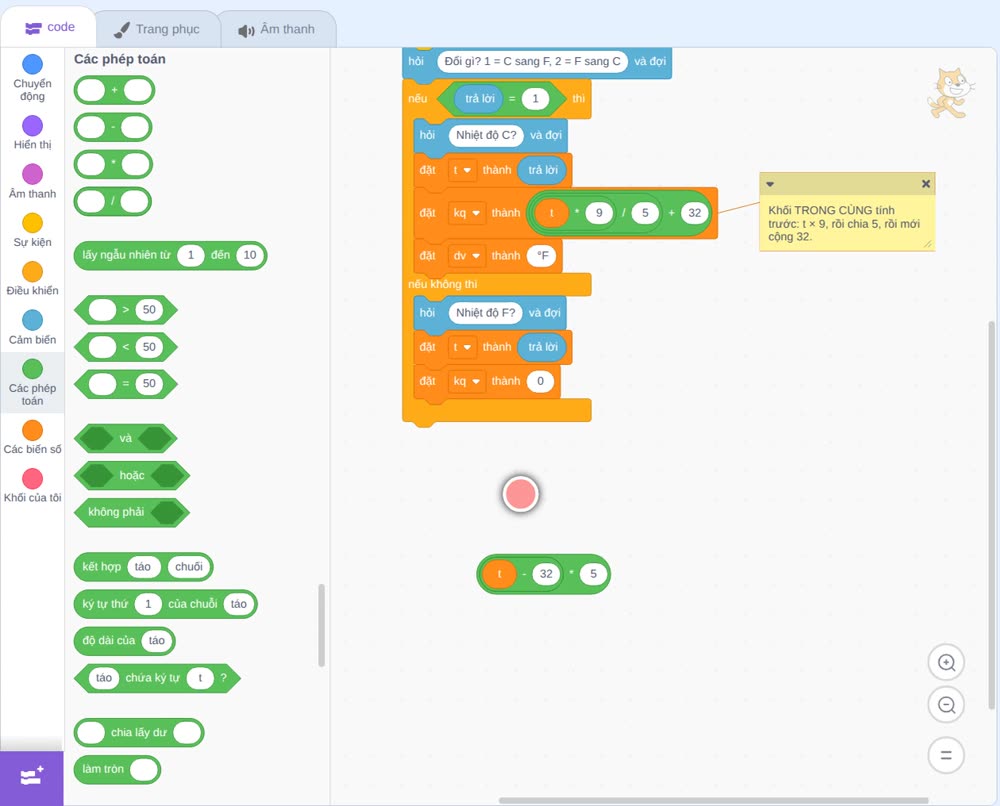The width and height of the screenshot is (1000, 806).
Task: Open the dv variable dropdown
Action: click(x=466, y=256)
